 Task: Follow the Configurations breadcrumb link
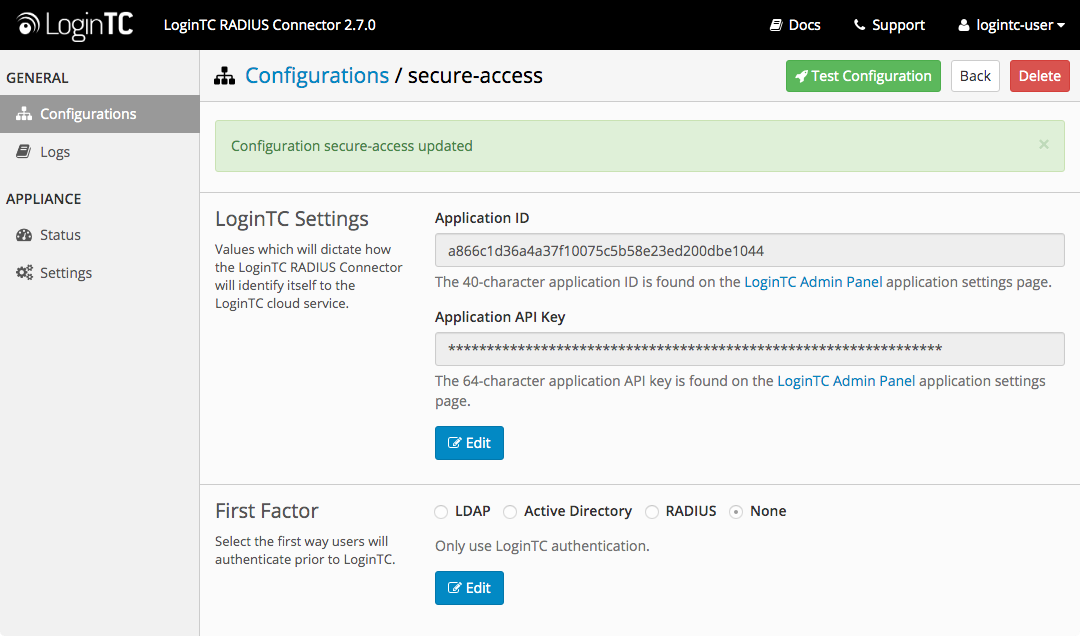(x=317, y=75)
